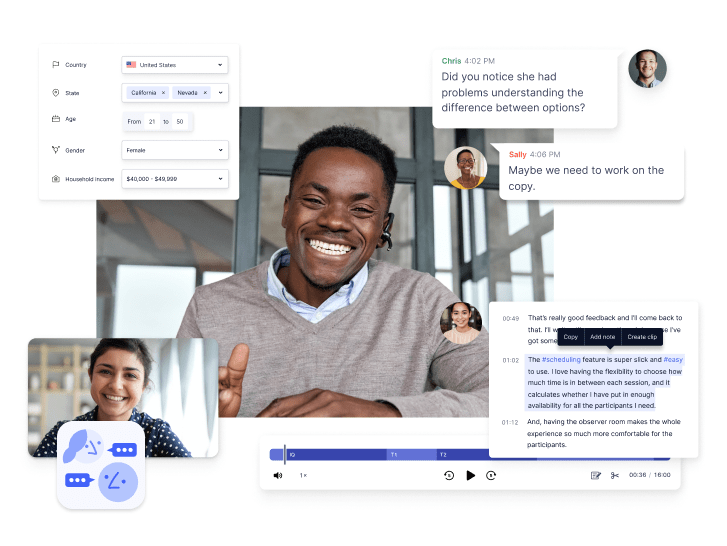This screenshot has width=727, height=546.
Task: Open the Country dropdown showing United States
Action: tap(175, 65)
